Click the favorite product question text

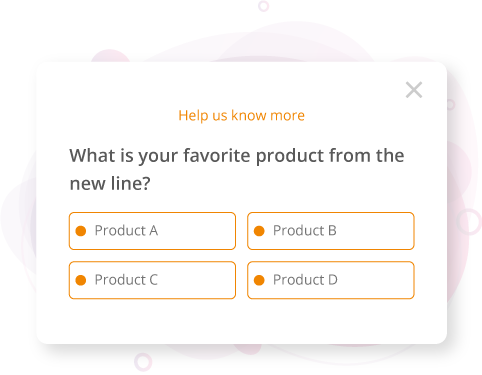237,169
